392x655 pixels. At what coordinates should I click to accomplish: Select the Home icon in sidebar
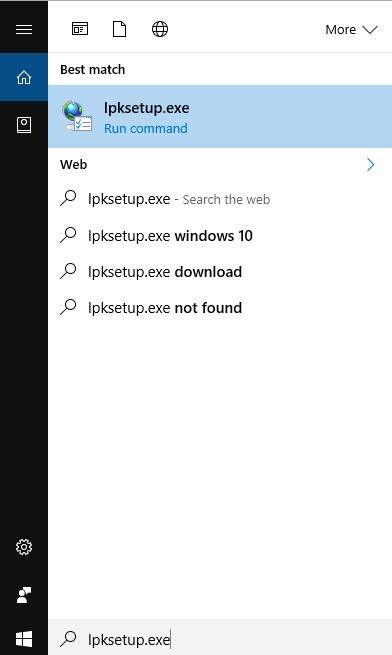(x=24, y=77)
